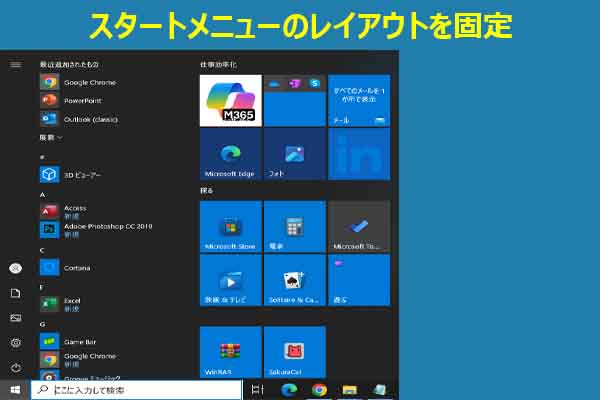Open the calculator tile
This screenshot has width=600, height=400.
tap(294, 227)
